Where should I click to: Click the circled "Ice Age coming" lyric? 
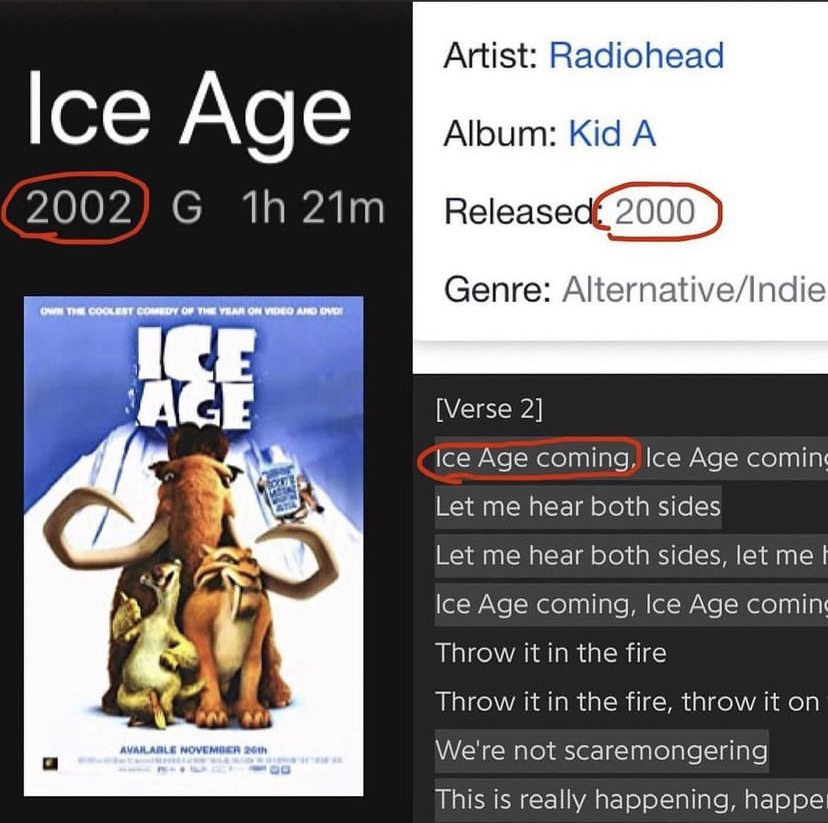[x=531, y=458]
